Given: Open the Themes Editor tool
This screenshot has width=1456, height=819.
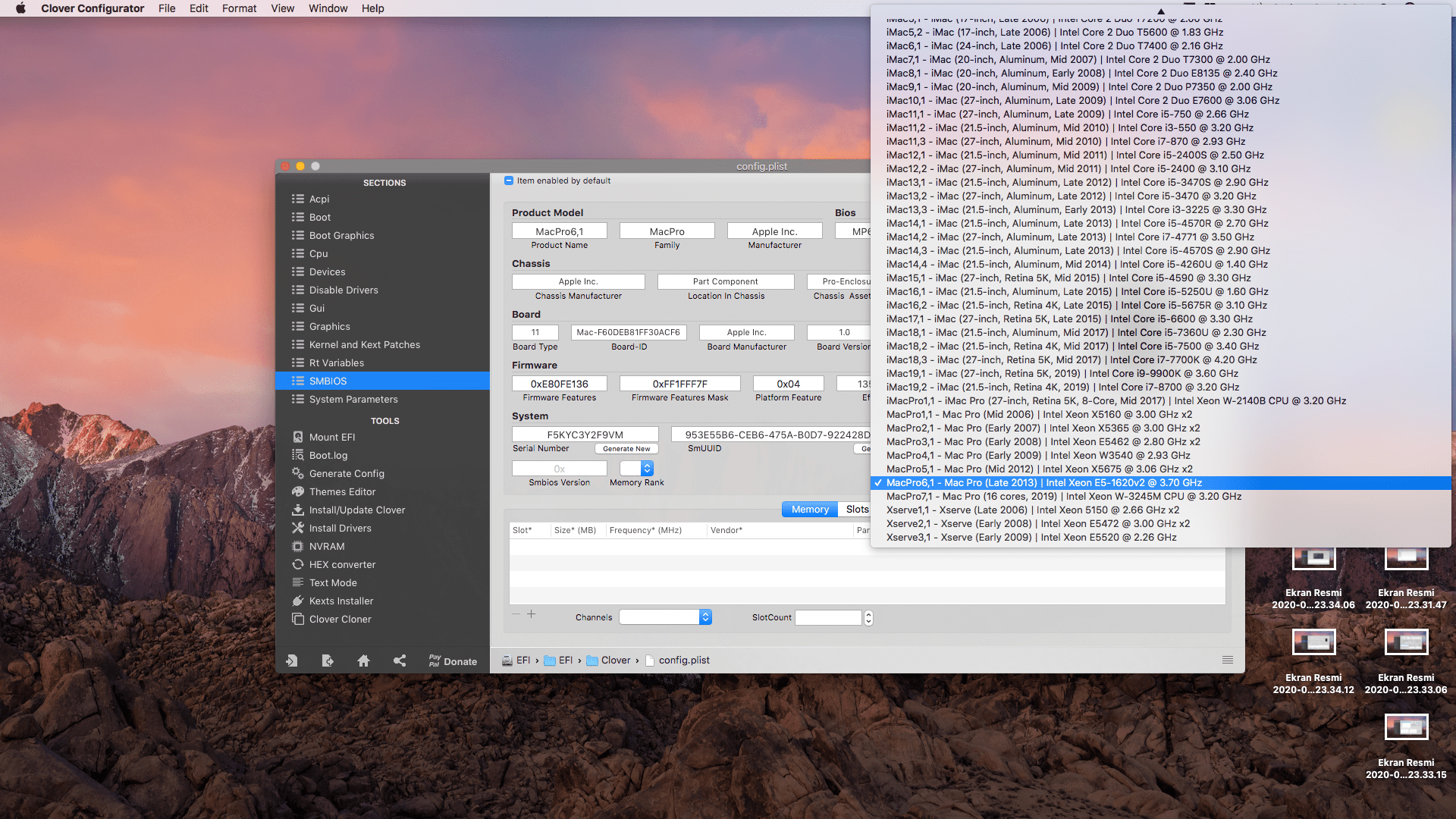Looking at the screenshot, I should pyautogui.click(x=342, y=491).
